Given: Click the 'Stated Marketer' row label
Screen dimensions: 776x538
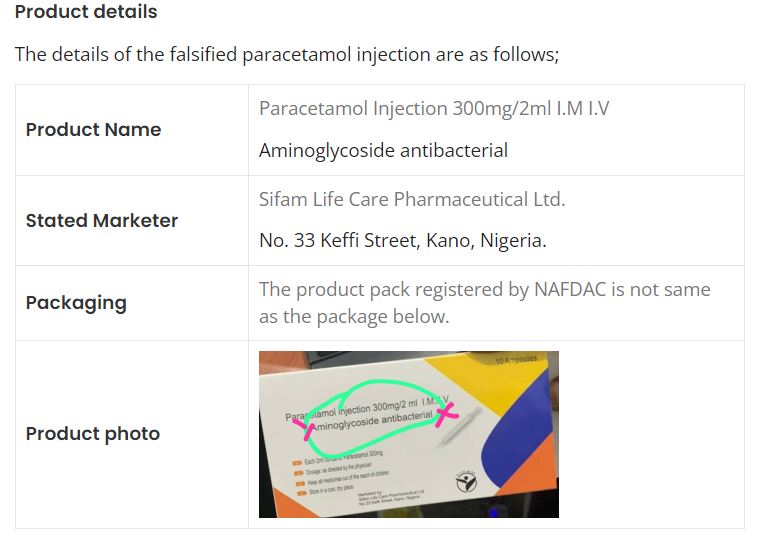Looking at the screenshot, I should [101, 221].
